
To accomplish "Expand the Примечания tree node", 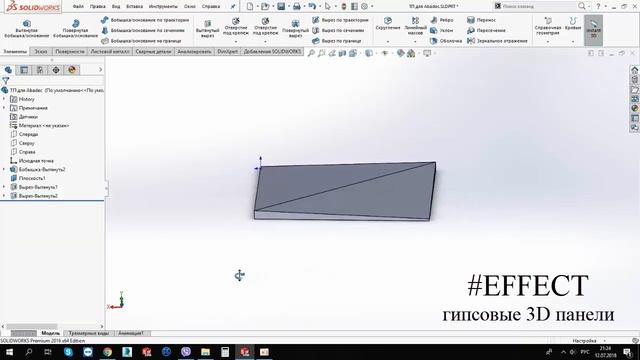I will (4, 108).
